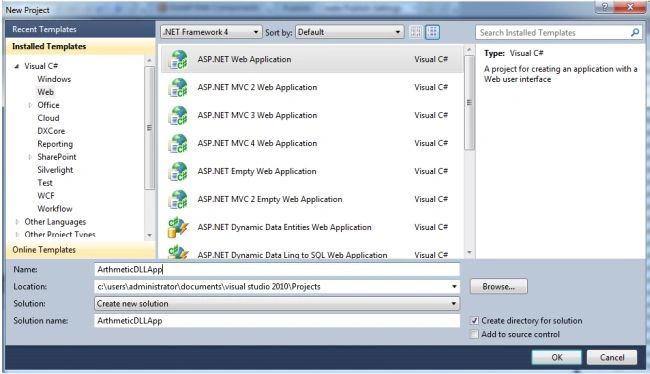Click the Dynamic Data Linq to SQL icon
This screenshot has height=374, width=650.
pos(178,252)
